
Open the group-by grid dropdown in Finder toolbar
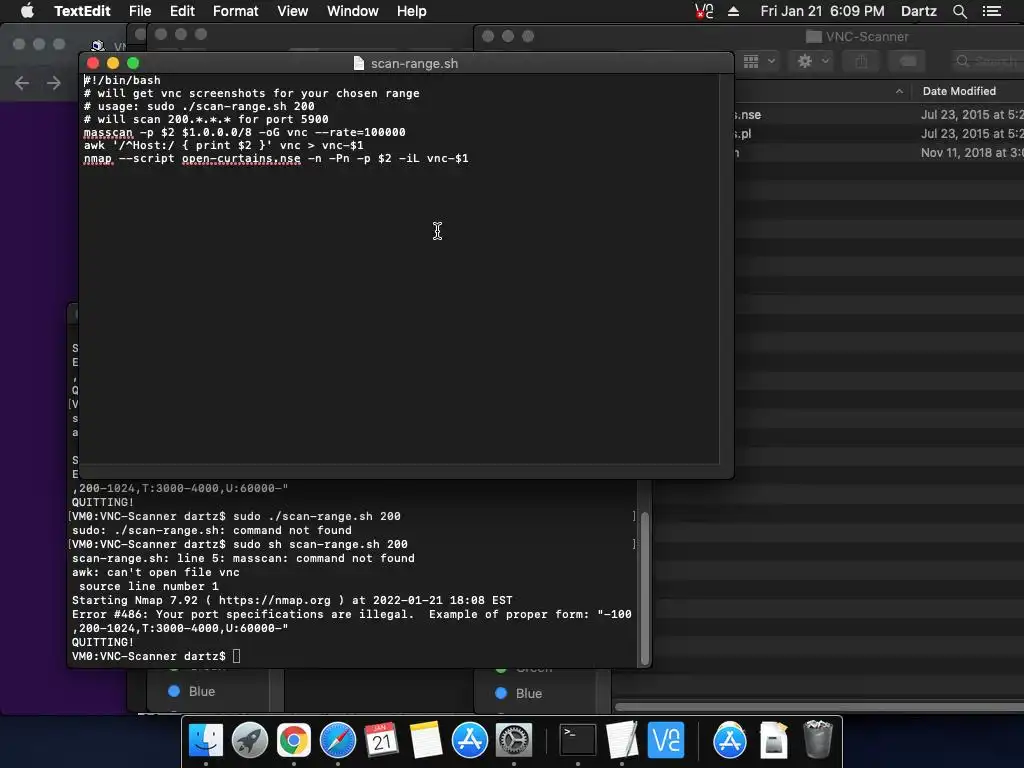760,61
